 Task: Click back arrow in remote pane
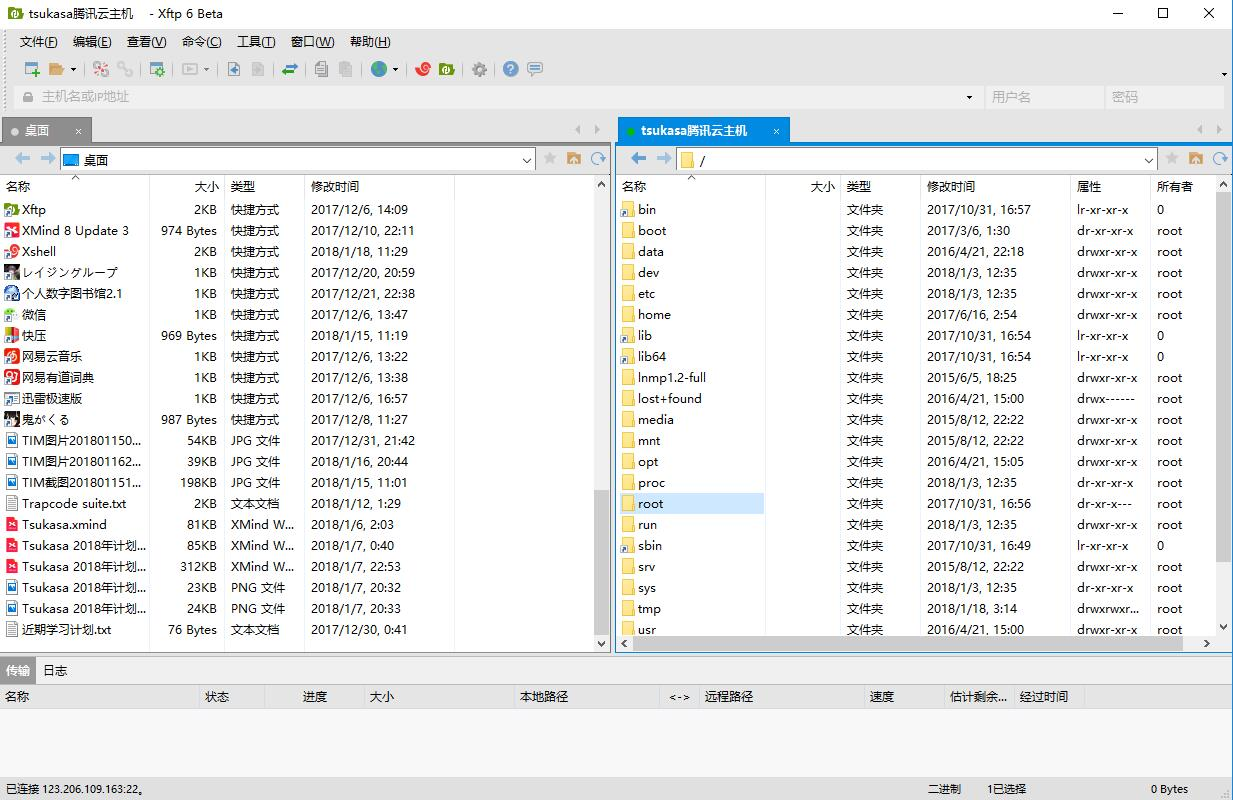639,159
